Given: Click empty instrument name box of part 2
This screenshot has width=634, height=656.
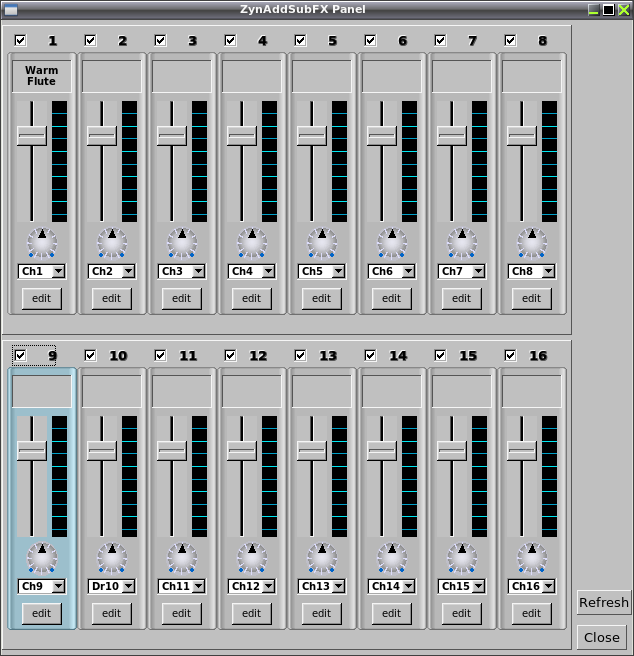Looking at the screenshot, I should coord(112,76).
